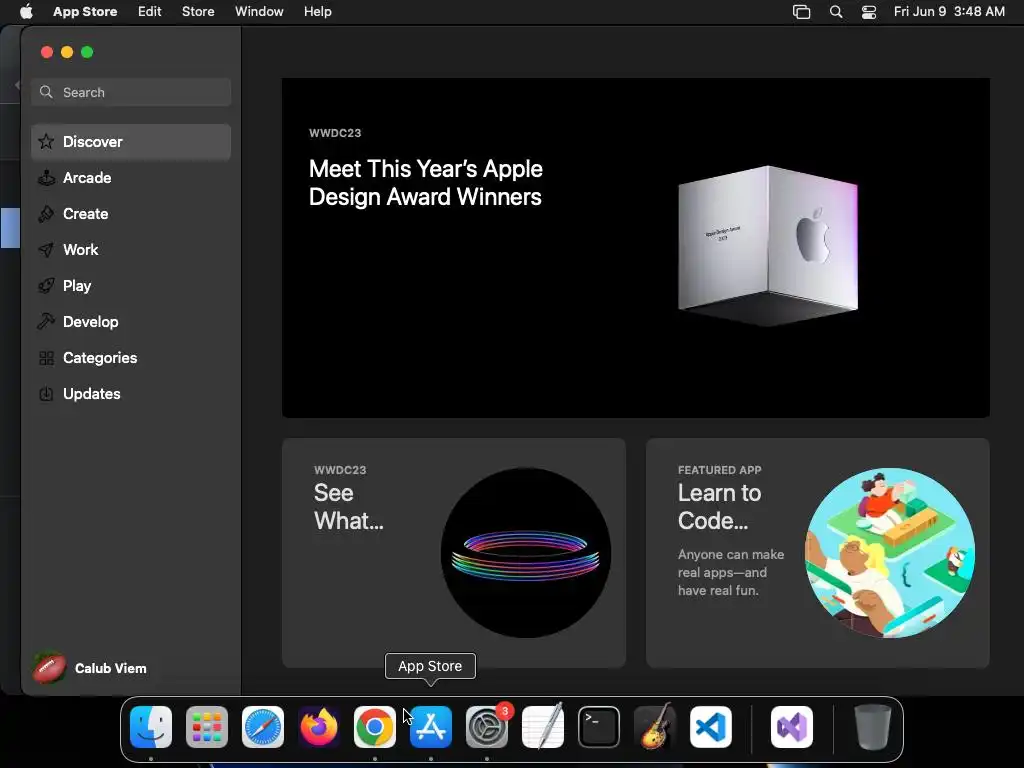
Task: Open Calub Viem account profile
Action: (x=91, y=668)
